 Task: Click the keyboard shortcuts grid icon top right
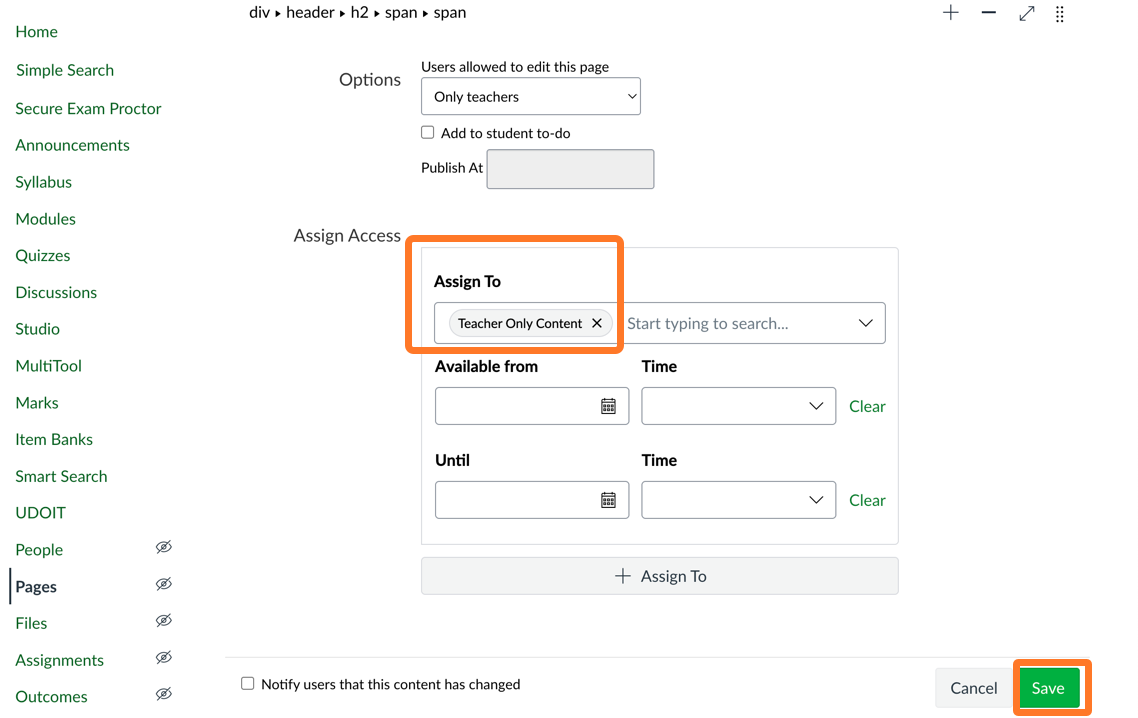coord(1060,13)
